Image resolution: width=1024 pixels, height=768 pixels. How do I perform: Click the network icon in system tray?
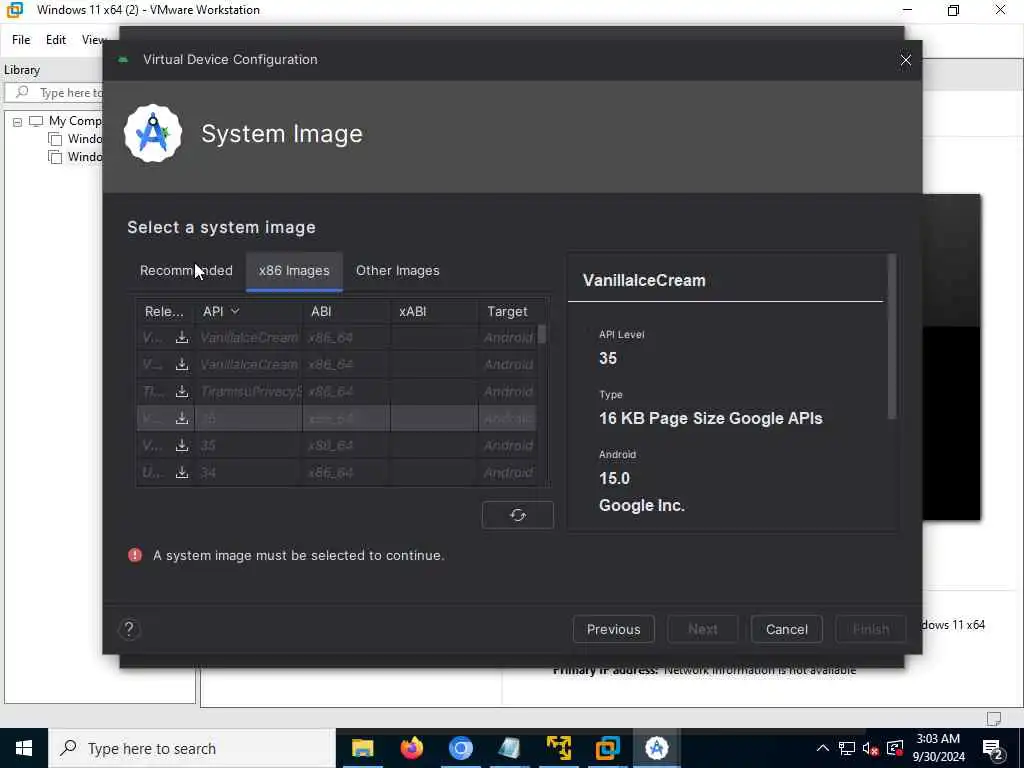pyautogui.click(x=847, y=748)
